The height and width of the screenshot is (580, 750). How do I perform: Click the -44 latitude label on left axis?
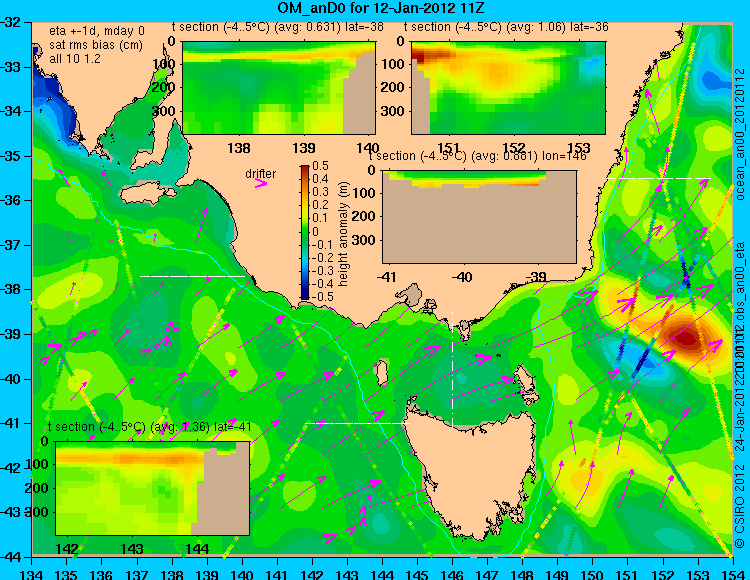(x=11, y=557)
